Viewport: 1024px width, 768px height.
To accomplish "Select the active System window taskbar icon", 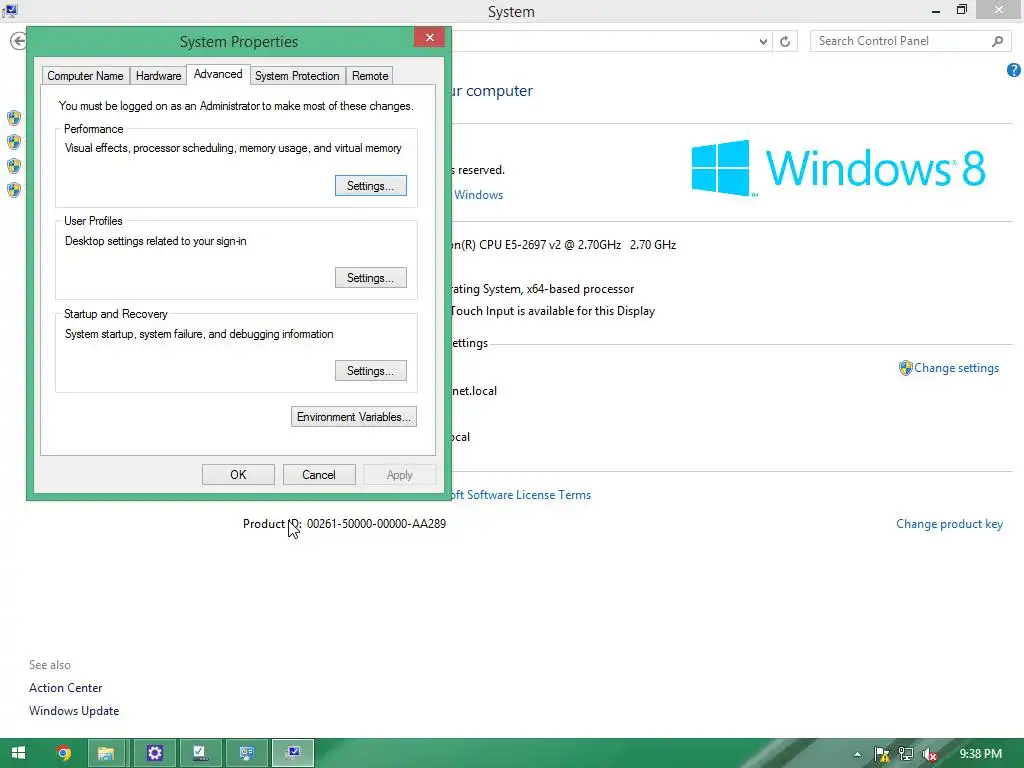I will coord(293,754).
